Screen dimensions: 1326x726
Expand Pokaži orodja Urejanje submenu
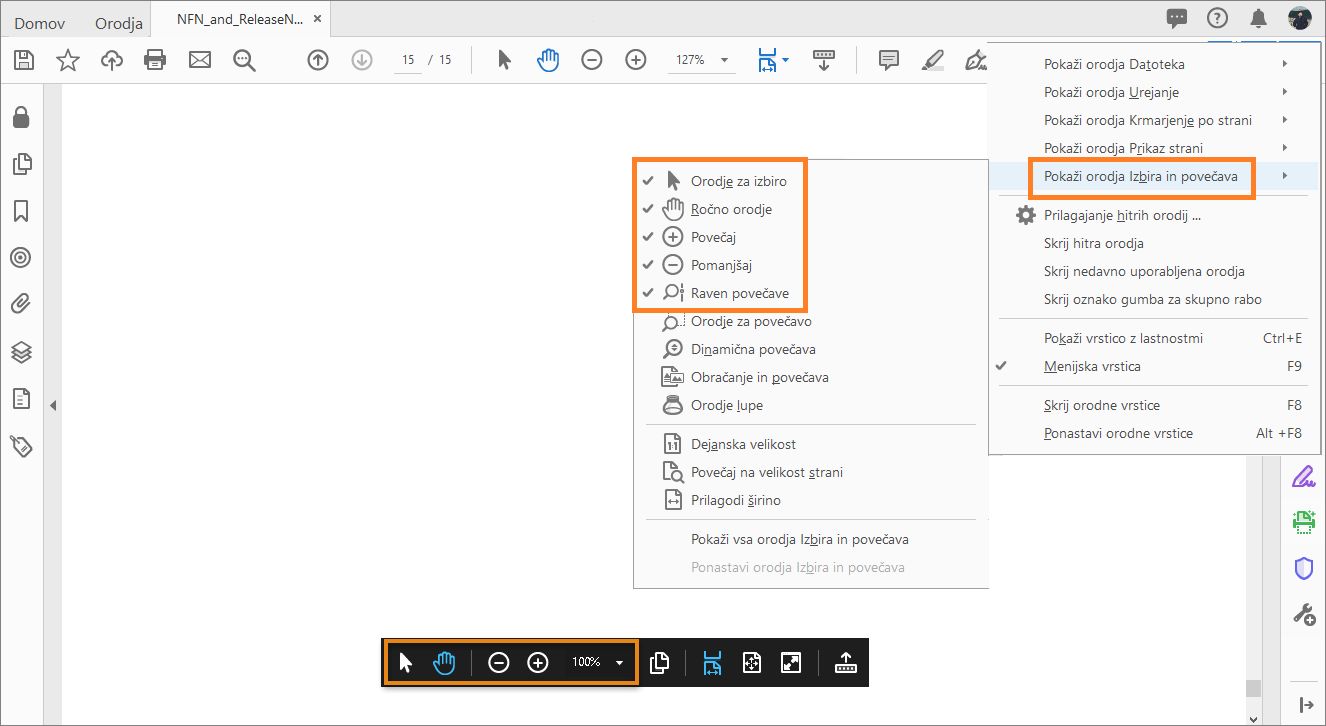tap(1154, 92)
